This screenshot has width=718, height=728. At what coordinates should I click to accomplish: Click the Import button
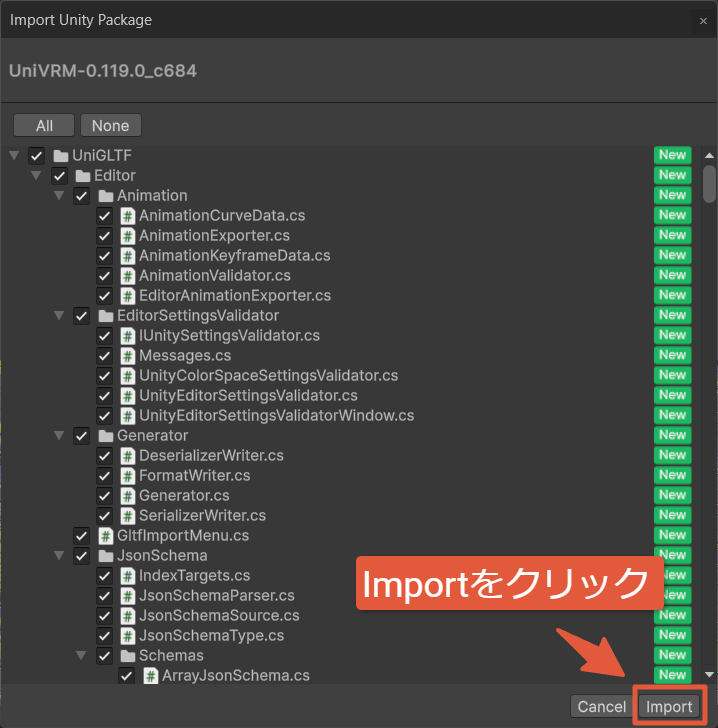[669, 707]
